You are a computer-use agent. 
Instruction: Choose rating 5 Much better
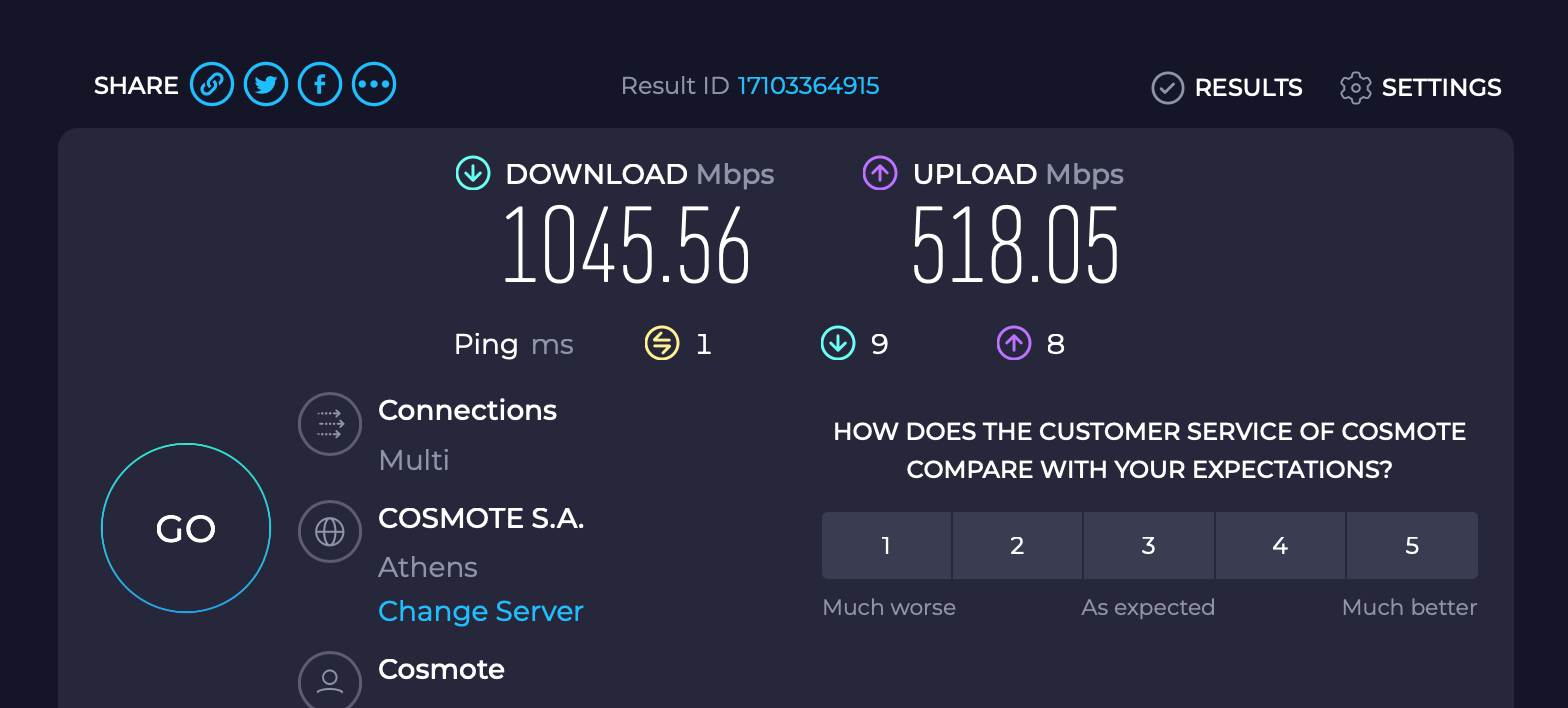pos(1412,546)
